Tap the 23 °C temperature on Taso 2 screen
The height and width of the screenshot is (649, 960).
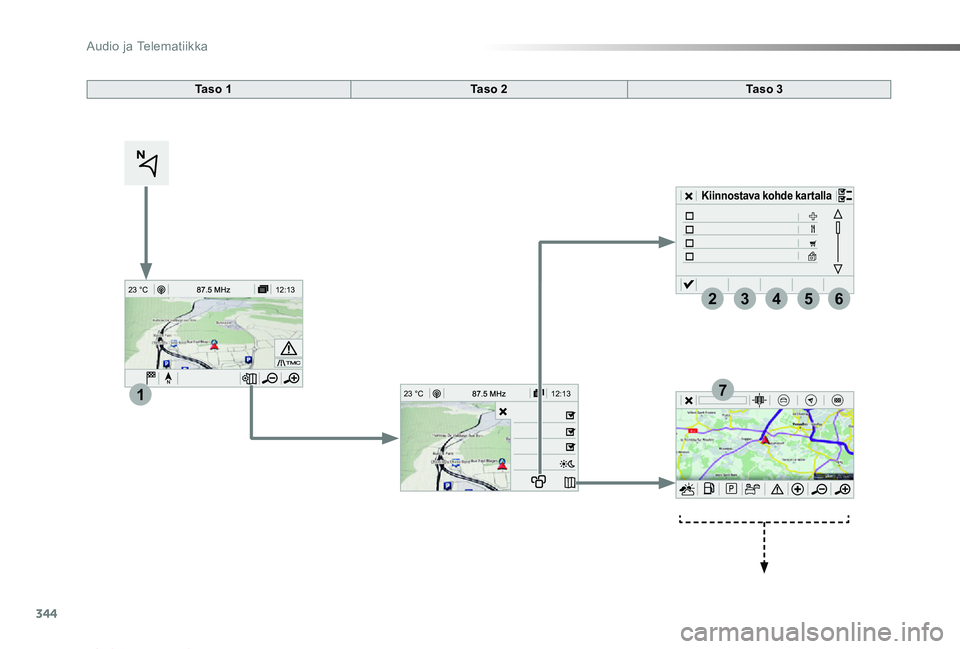click(x=413, y=394)
